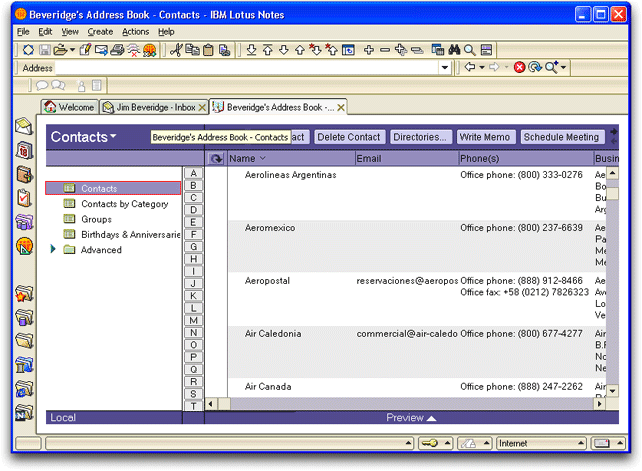
Task: Sort by the Name column arrow
Action: pyautogui.click(x=263, y=158)
